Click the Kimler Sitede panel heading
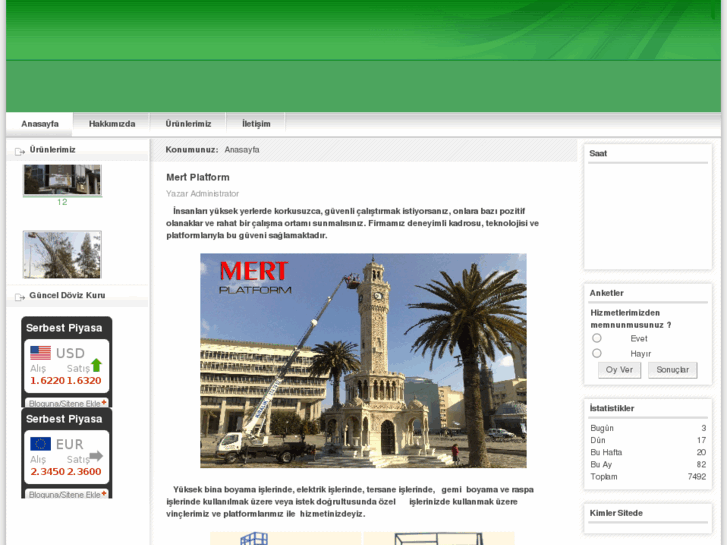 pos(616,513)
